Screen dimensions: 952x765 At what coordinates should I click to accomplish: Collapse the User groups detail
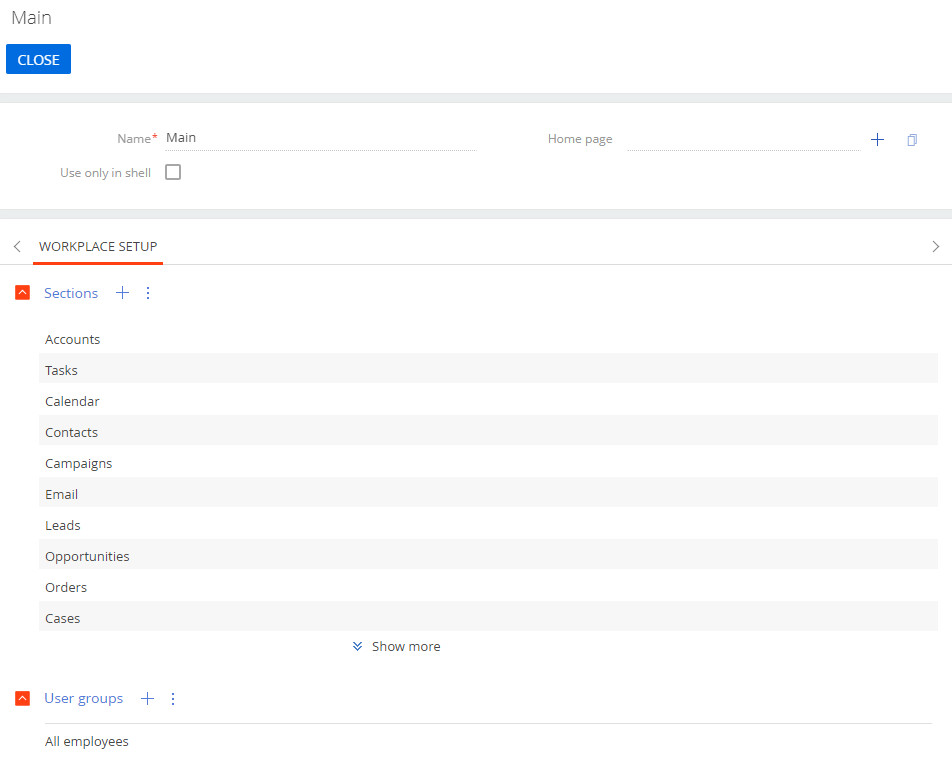(x=22, y=698)
